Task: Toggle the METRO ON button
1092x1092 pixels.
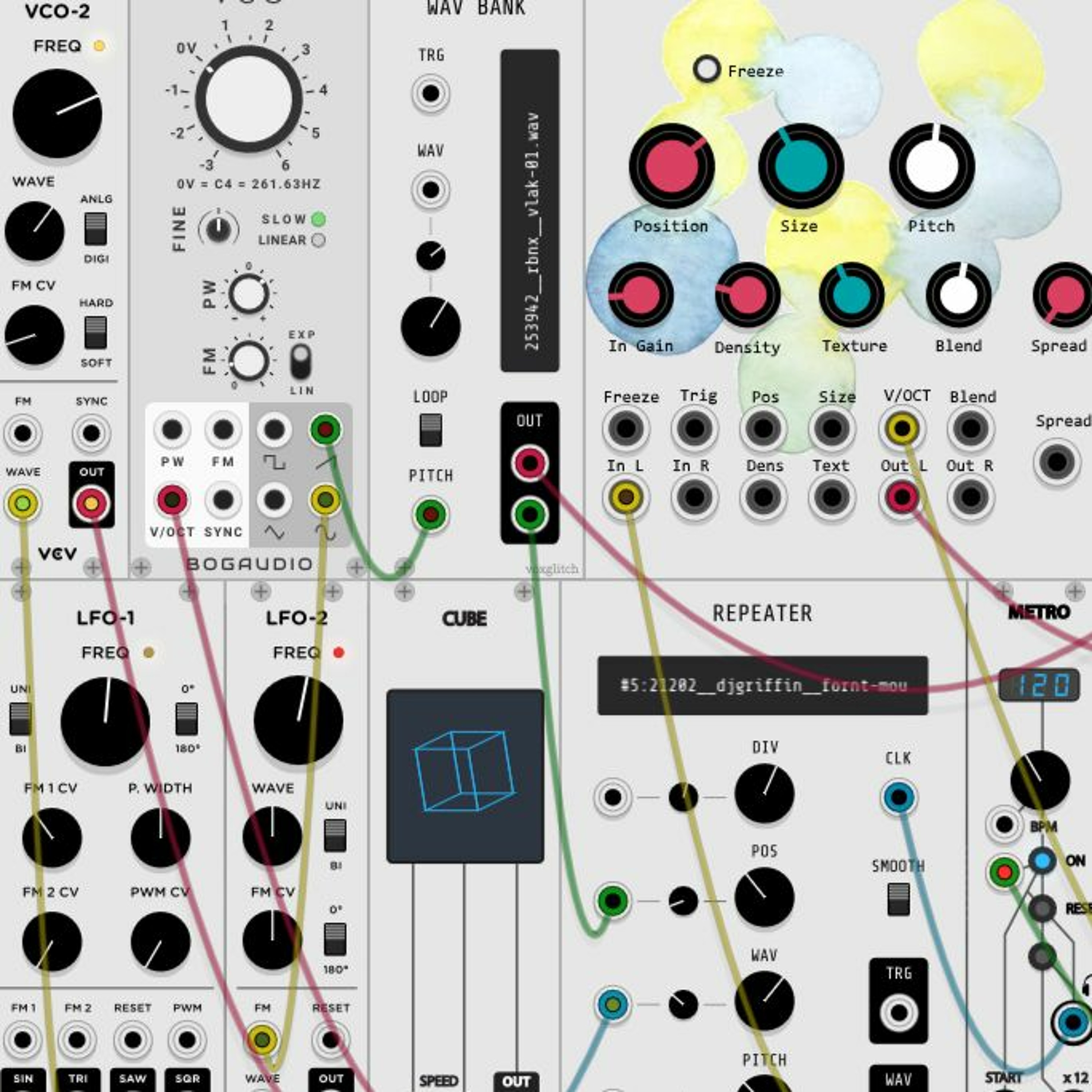Action: 1042,861
